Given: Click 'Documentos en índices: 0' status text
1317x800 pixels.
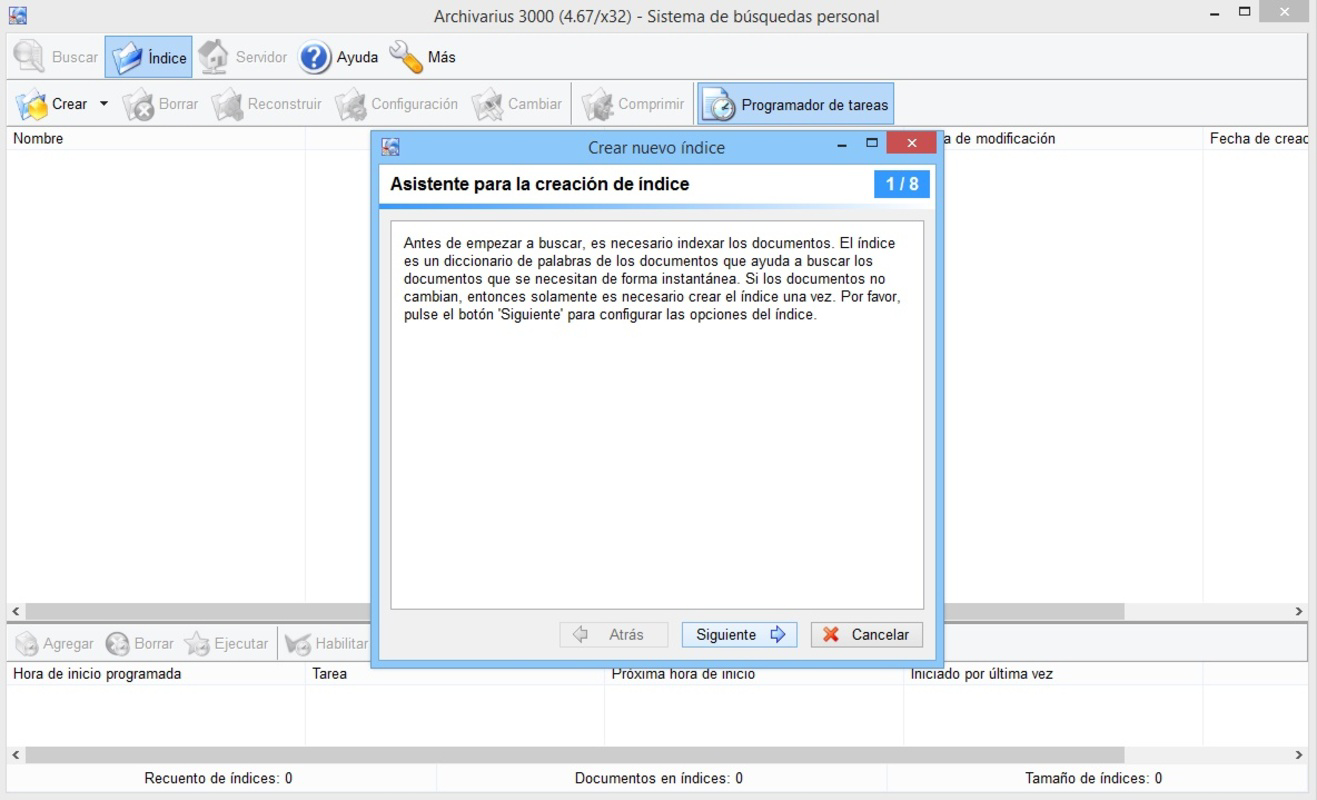Looking at the screenshot, I should tap(659, 778).
